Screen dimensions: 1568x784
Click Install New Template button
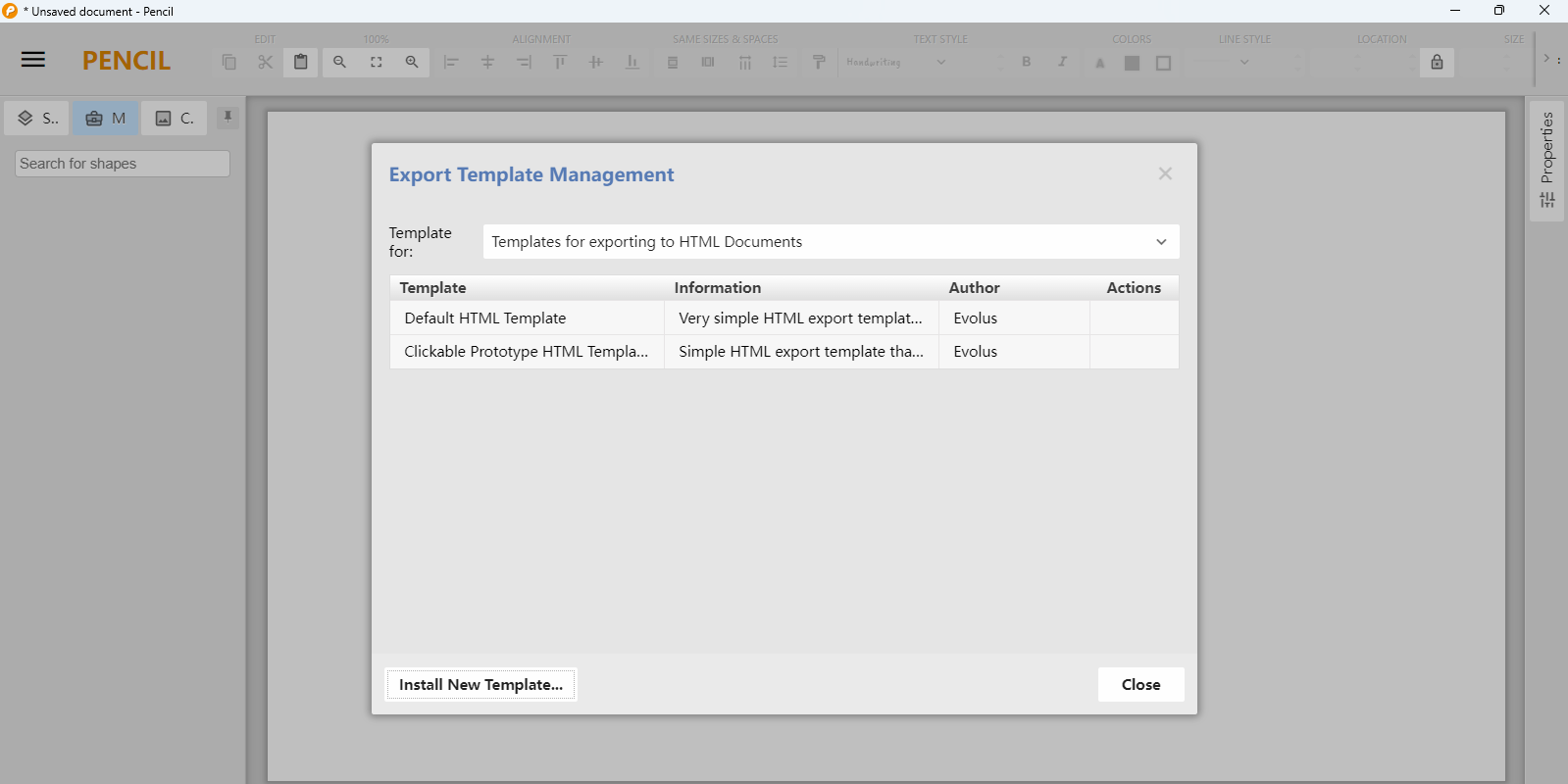(x=481, y=685)
